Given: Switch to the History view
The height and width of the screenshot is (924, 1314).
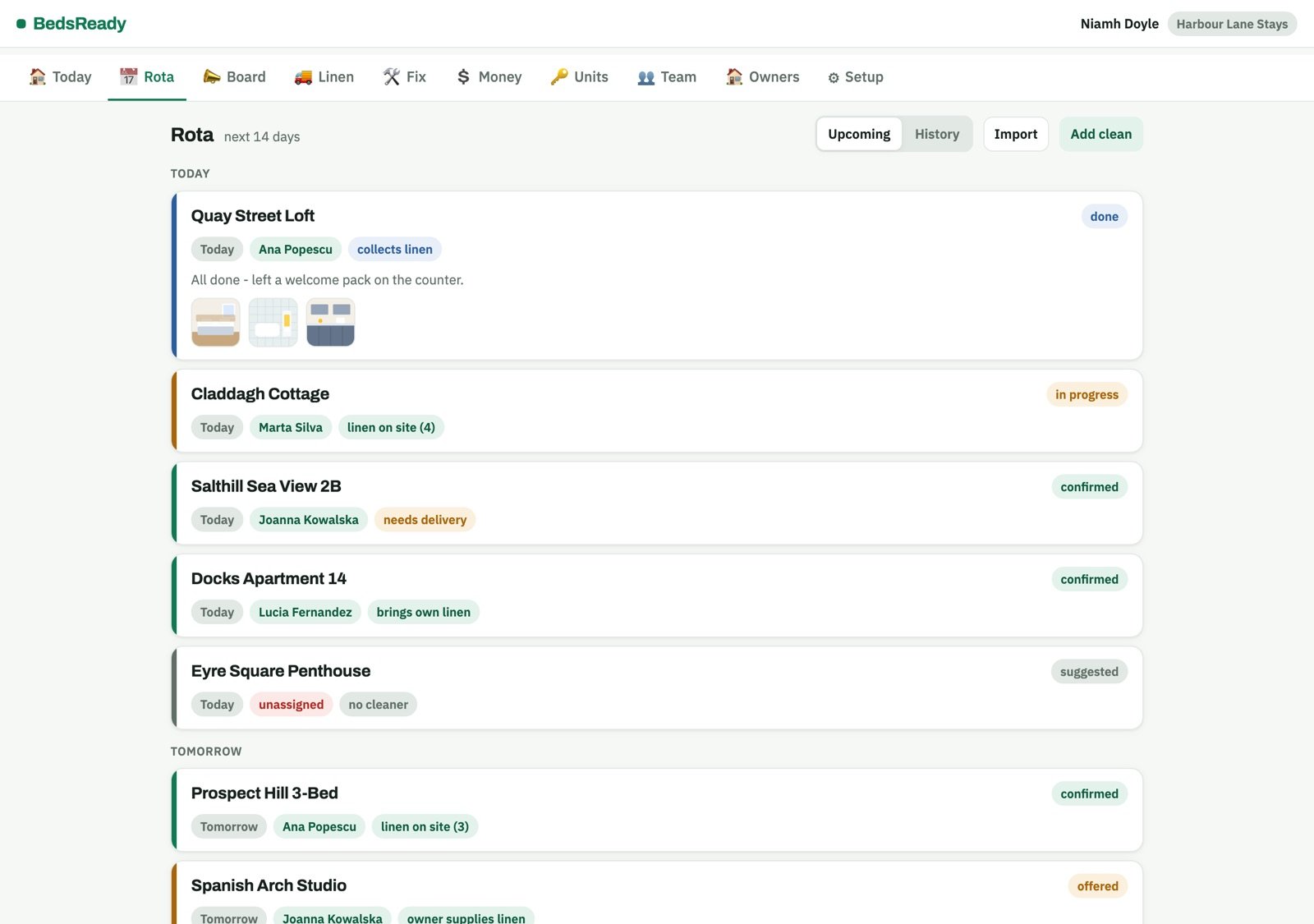Looking at the screenshot, I should pyautogui.click(x=937, y=134).
